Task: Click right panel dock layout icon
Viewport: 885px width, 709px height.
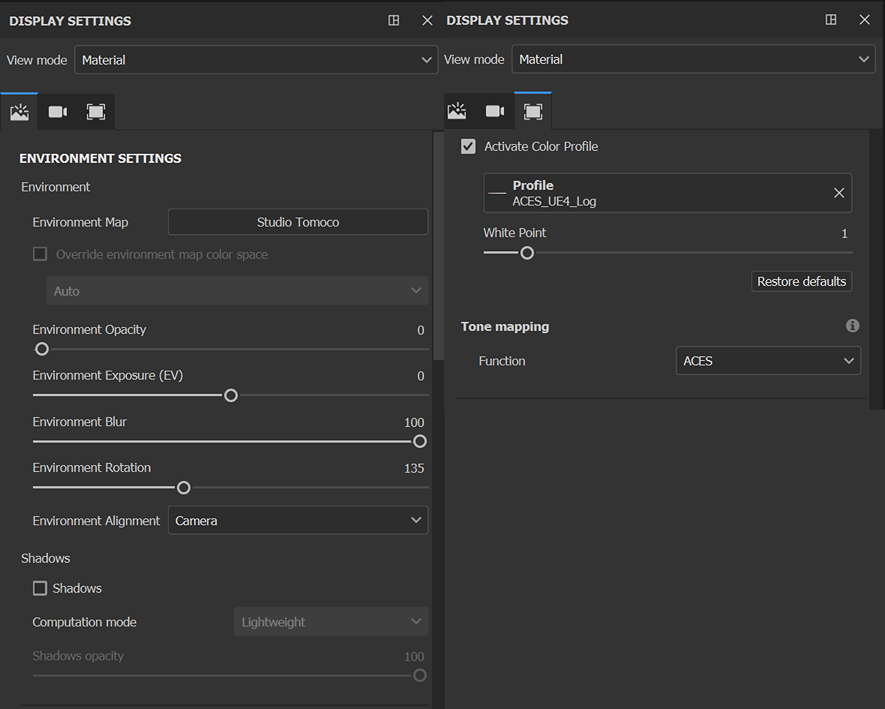Action: [831, 20]
